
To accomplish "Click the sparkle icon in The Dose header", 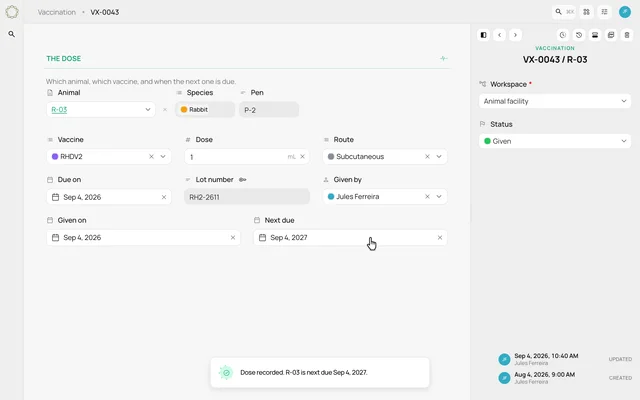I will tap(444, 58).
